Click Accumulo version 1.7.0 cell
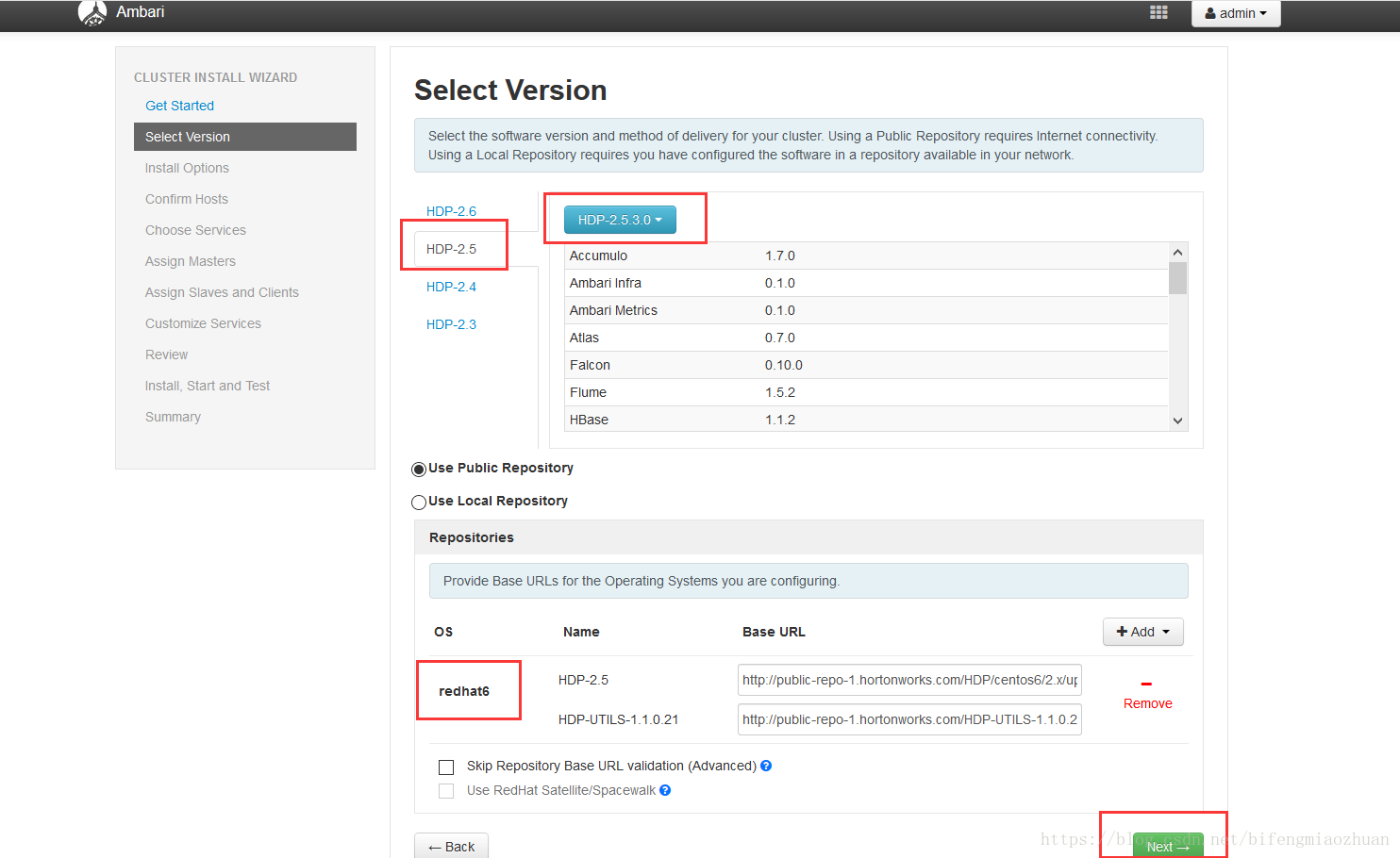This screenshot has height=858, width=1400. click(779, 256)
